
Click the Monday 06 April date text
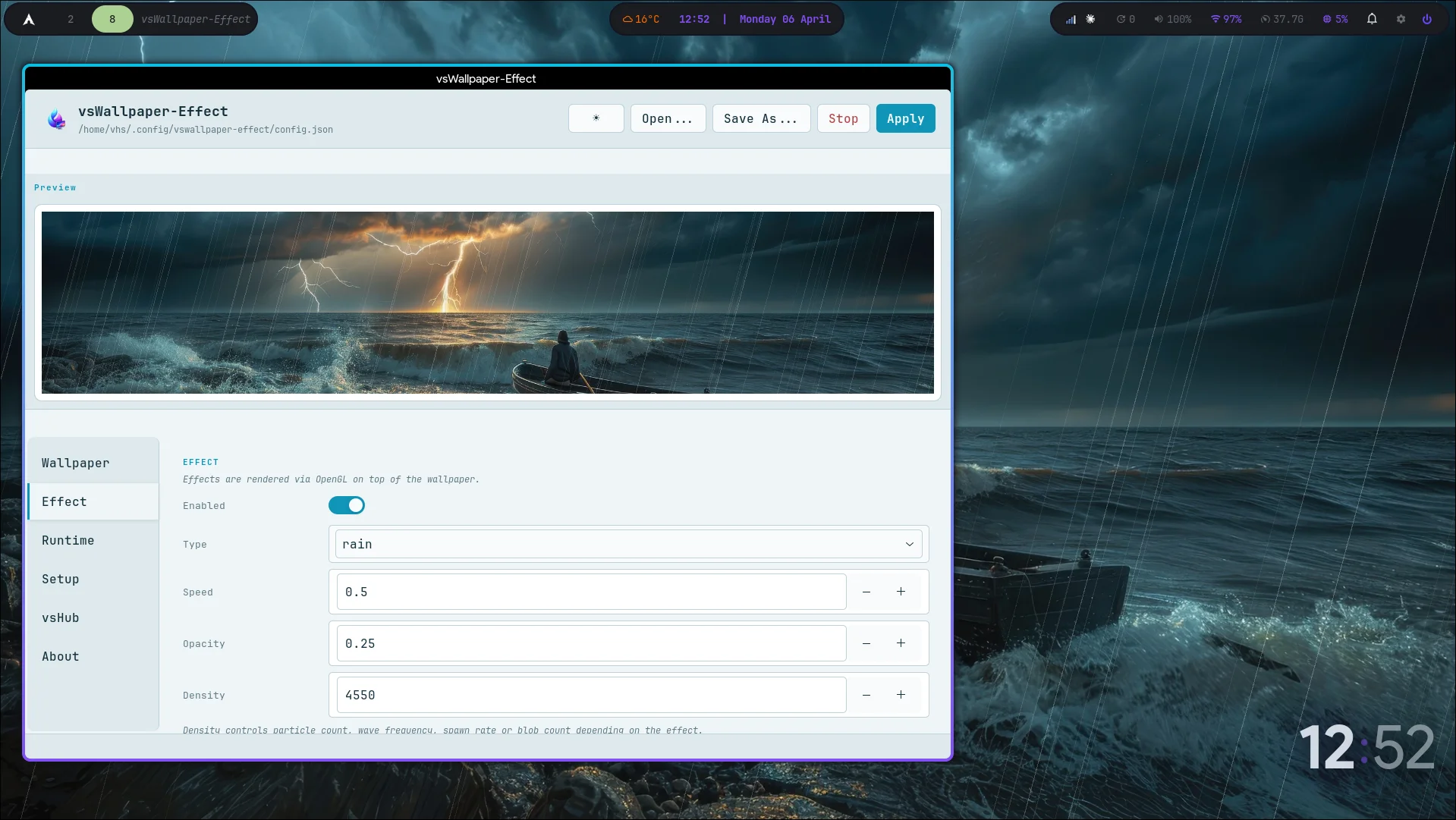(x=785, y=19)
